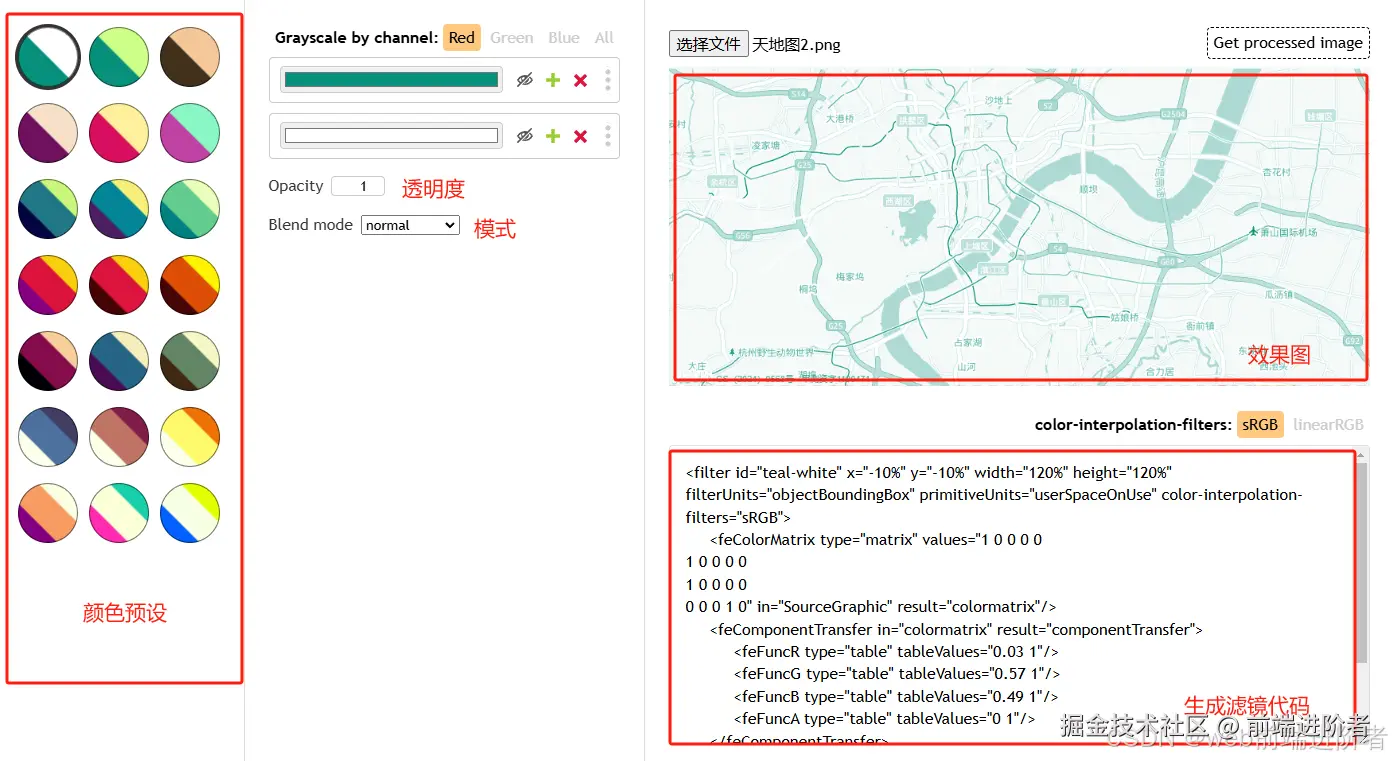1392x761 pixels.
Task: Pick the brown, gray-green and cream preset
Action: point(190,360)
